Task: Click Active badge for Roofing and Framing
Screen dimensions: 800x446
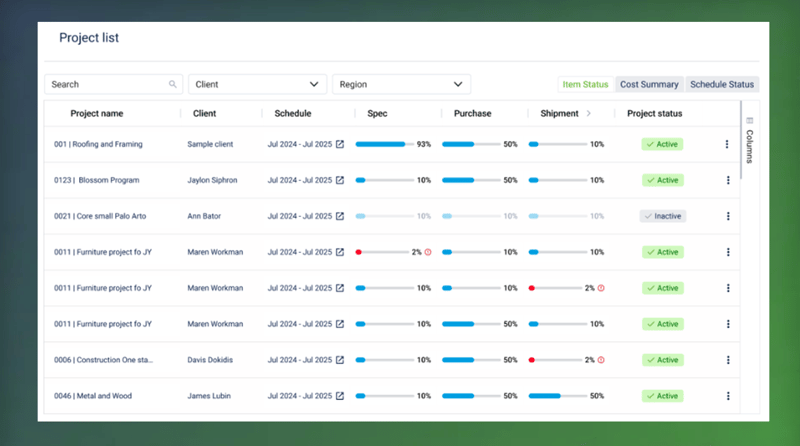Action: pyautogui.click(x=662, y=144)
